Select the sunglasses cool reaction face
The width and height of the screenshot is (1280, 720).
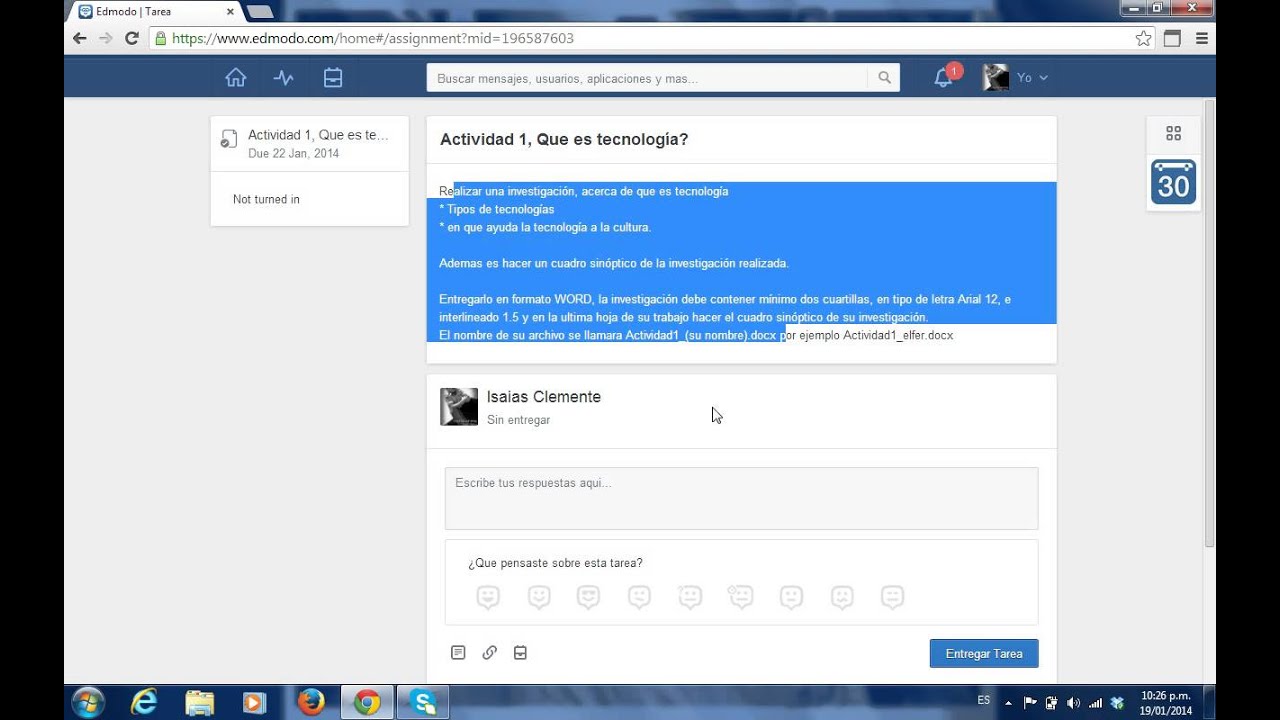589,597
